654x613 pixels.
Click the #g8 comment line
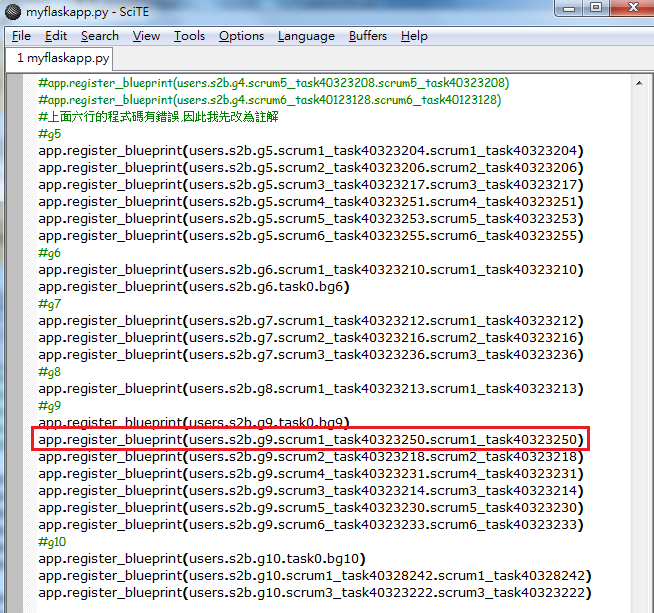coord(50,372)
